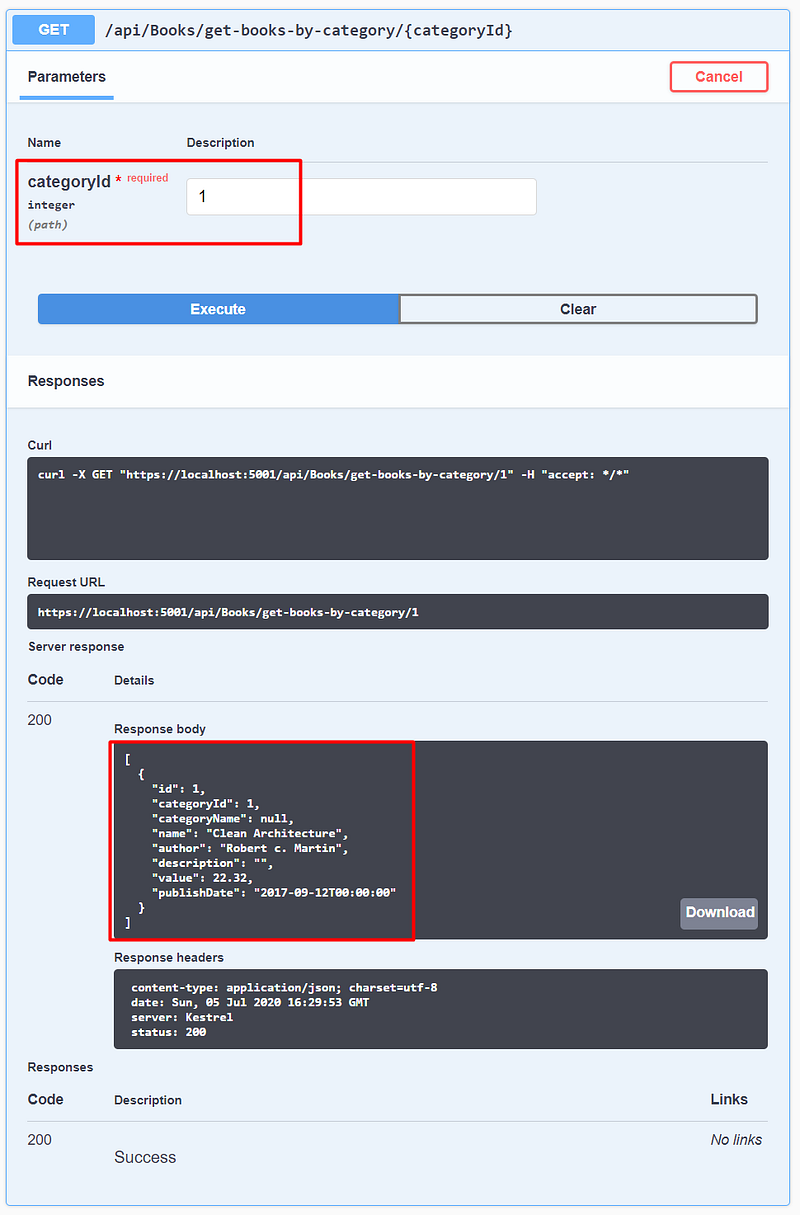800x1215 pixels.
Task: Click the server: Kestrel header line
Action: [182, 1017]
